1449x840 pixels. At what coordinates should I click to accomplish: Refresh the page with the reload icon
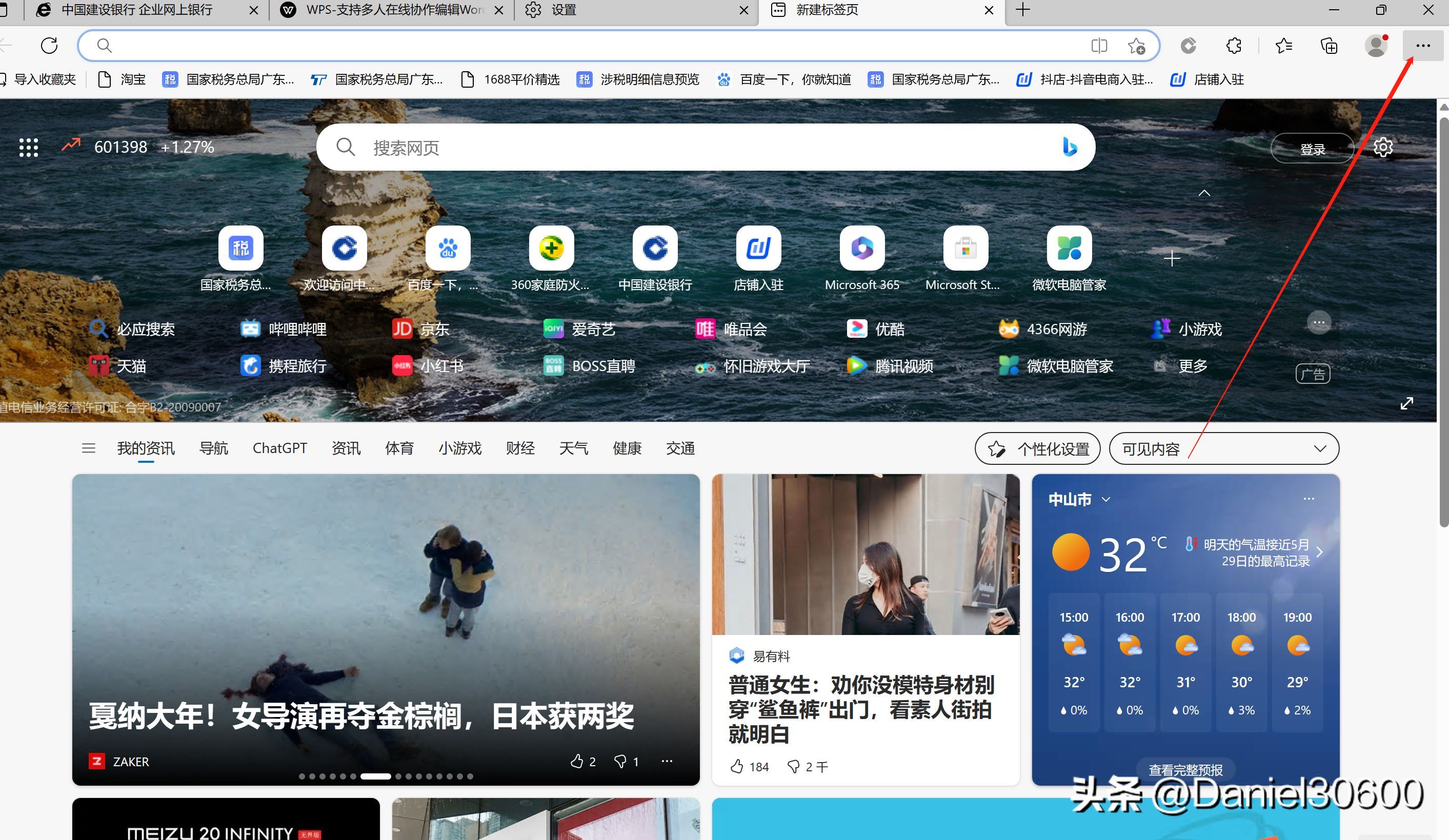coord(49,46)
